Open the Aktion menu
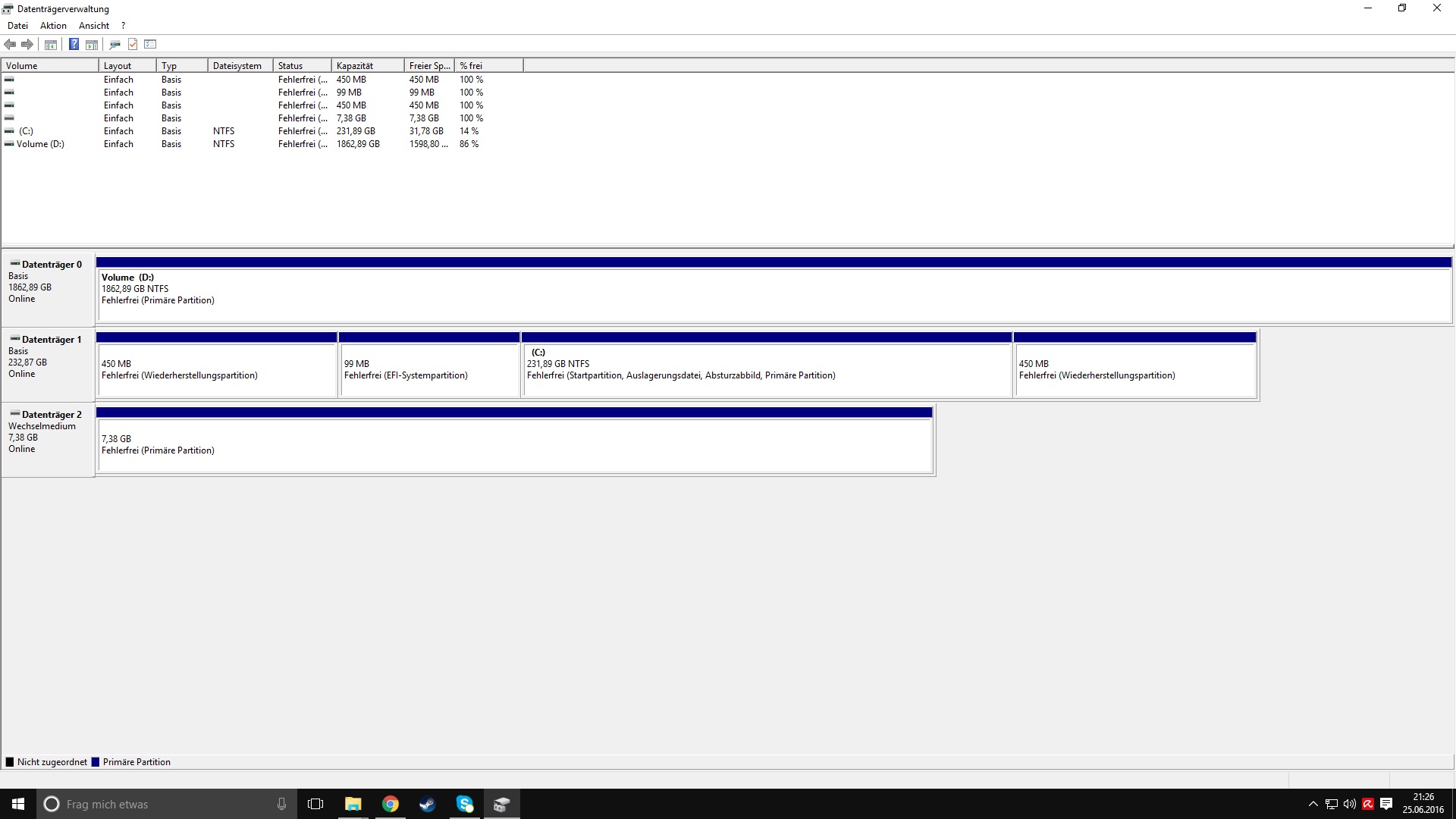The width and height of the screenshot is (1456, 819). [53, 26]
